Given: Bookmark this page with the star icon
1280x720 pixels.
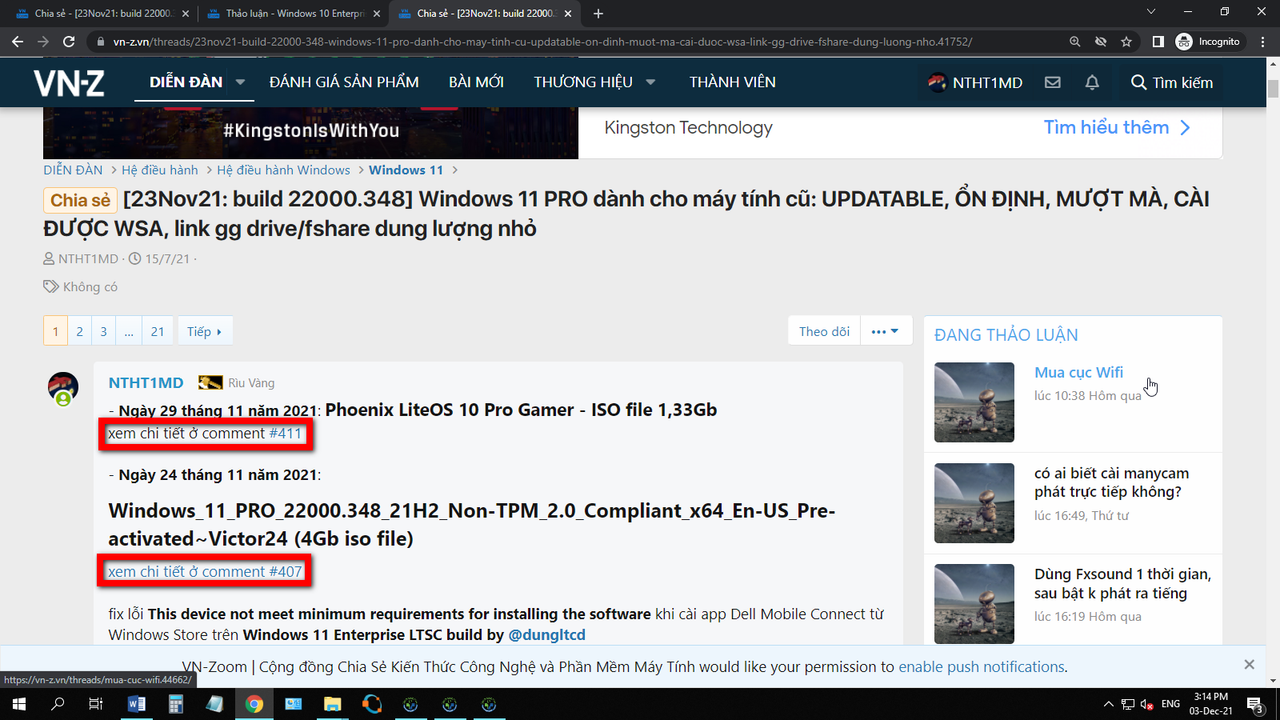Looking at the screenshot, I should click(x=1127, y=42).
